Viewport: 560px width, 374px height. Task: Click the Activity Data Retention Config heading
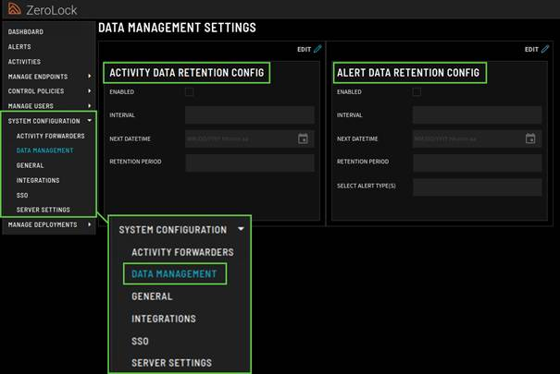[187, 73]
